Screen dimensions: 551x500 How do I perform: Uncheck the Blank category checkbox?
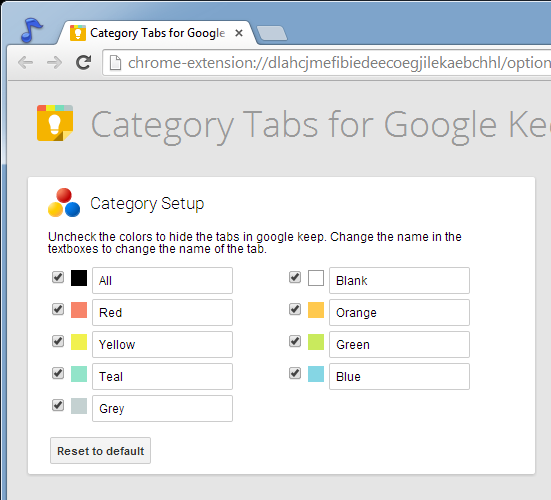(295, 277)
